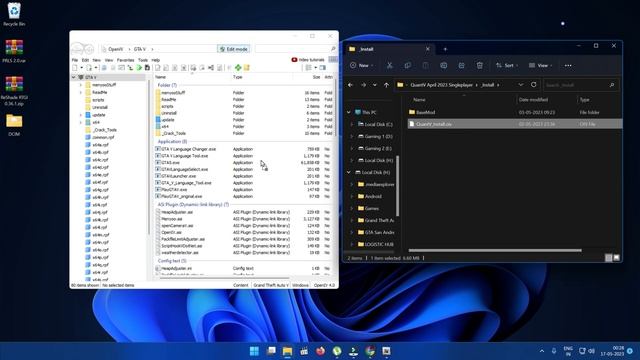Click the Rename icon in File Explorer

pos(443,65)
